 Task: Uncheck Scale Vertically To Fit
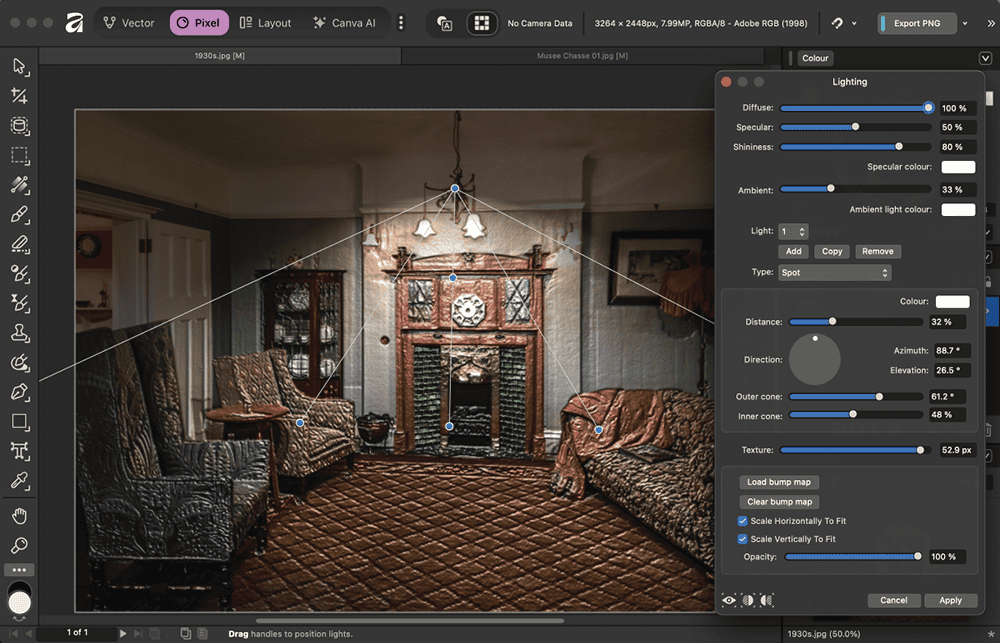(742, 539)
